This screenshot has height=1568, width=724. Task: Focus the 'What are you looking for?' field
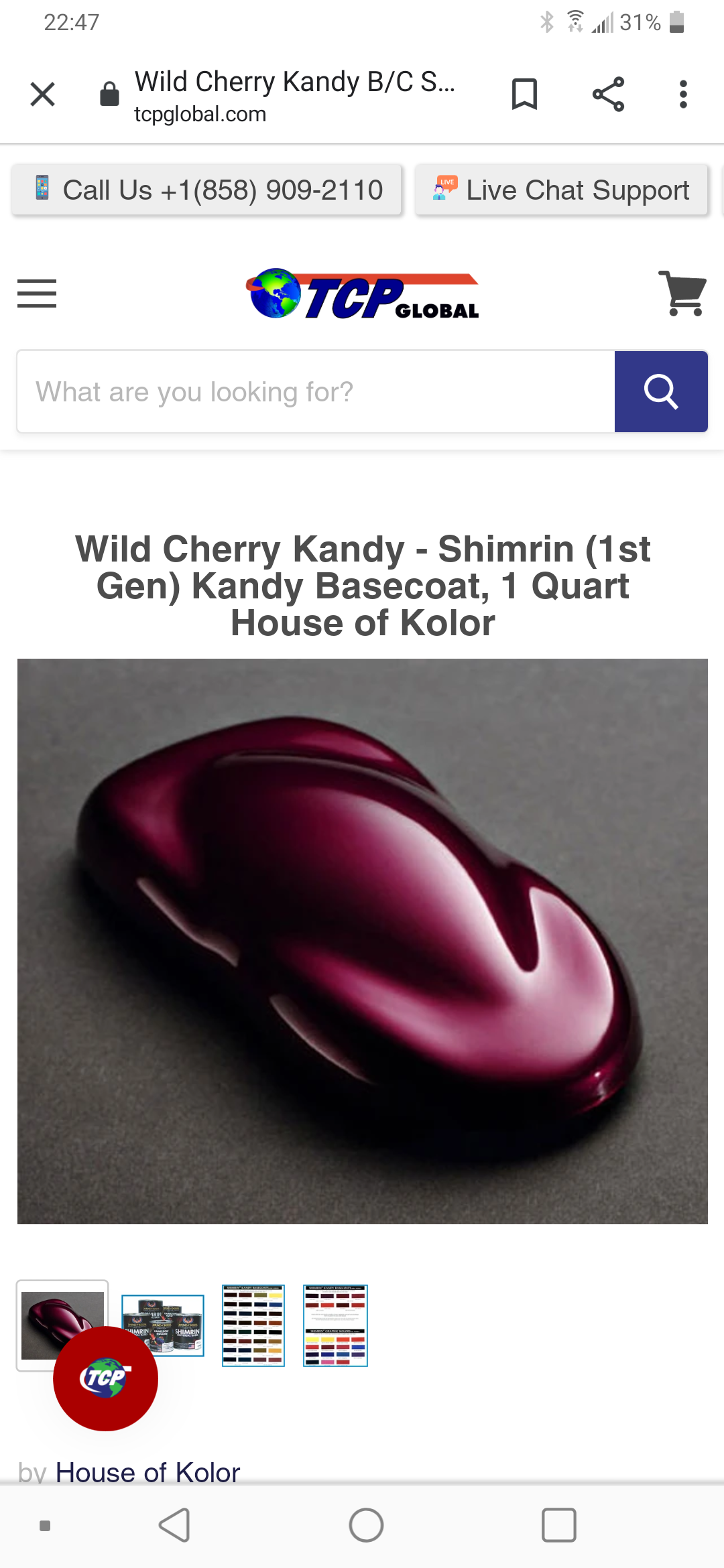pos(316,391)
